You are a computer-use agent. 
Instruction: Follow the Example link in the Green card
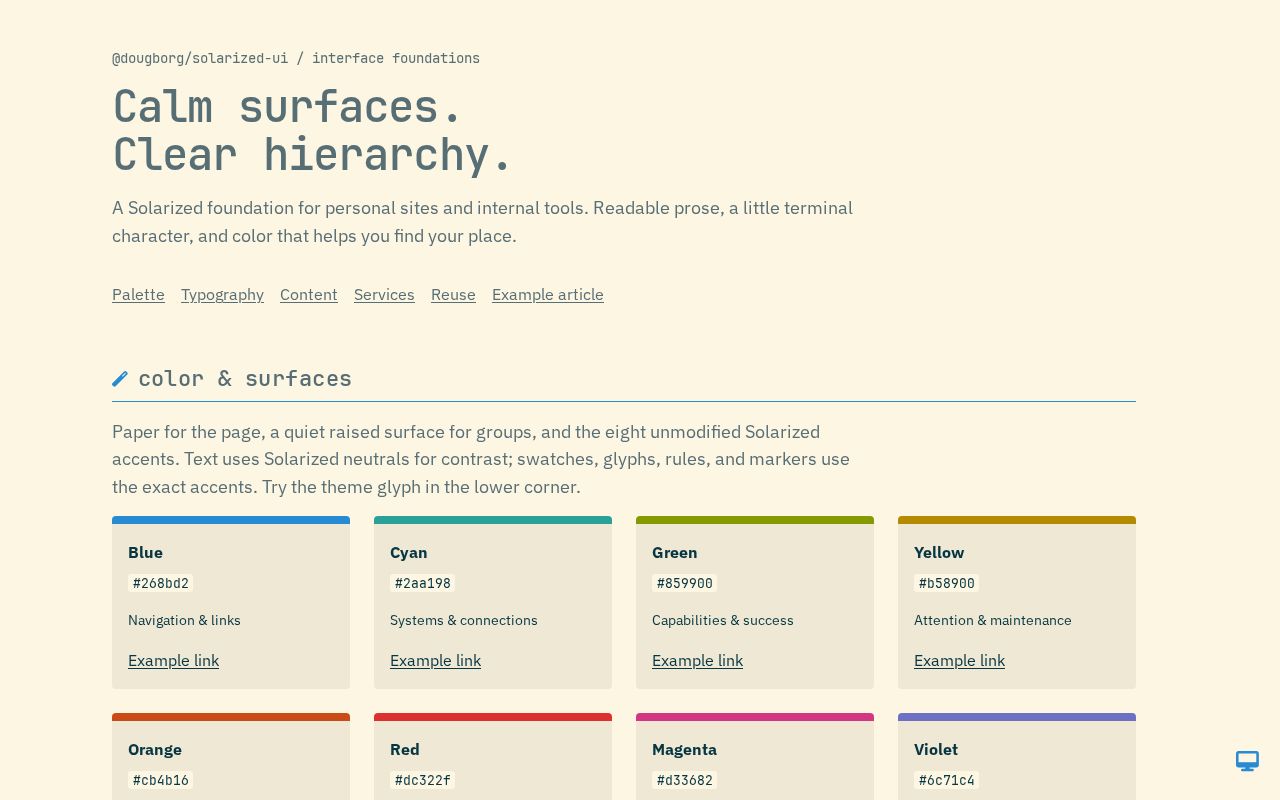[x=697, y=660]
